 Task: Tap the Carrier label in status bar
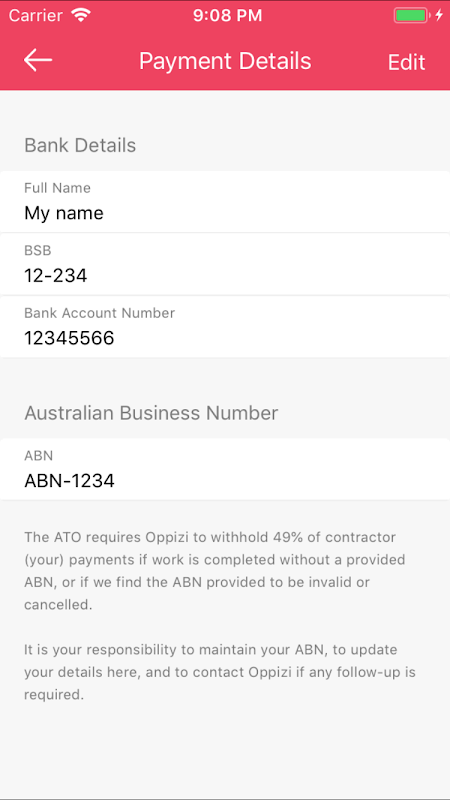pyautogui.click(x=38, y=15)
